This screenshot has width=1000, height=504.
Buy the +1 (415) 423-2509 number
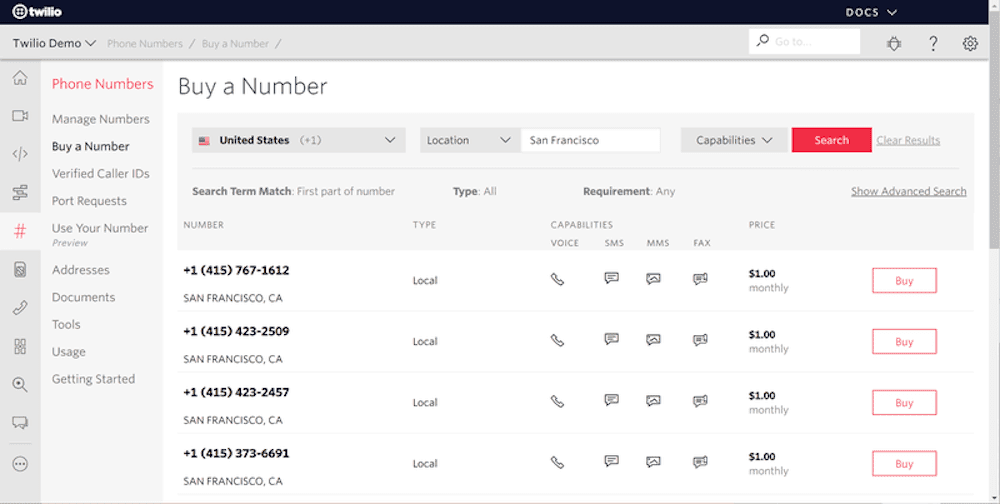904,342
